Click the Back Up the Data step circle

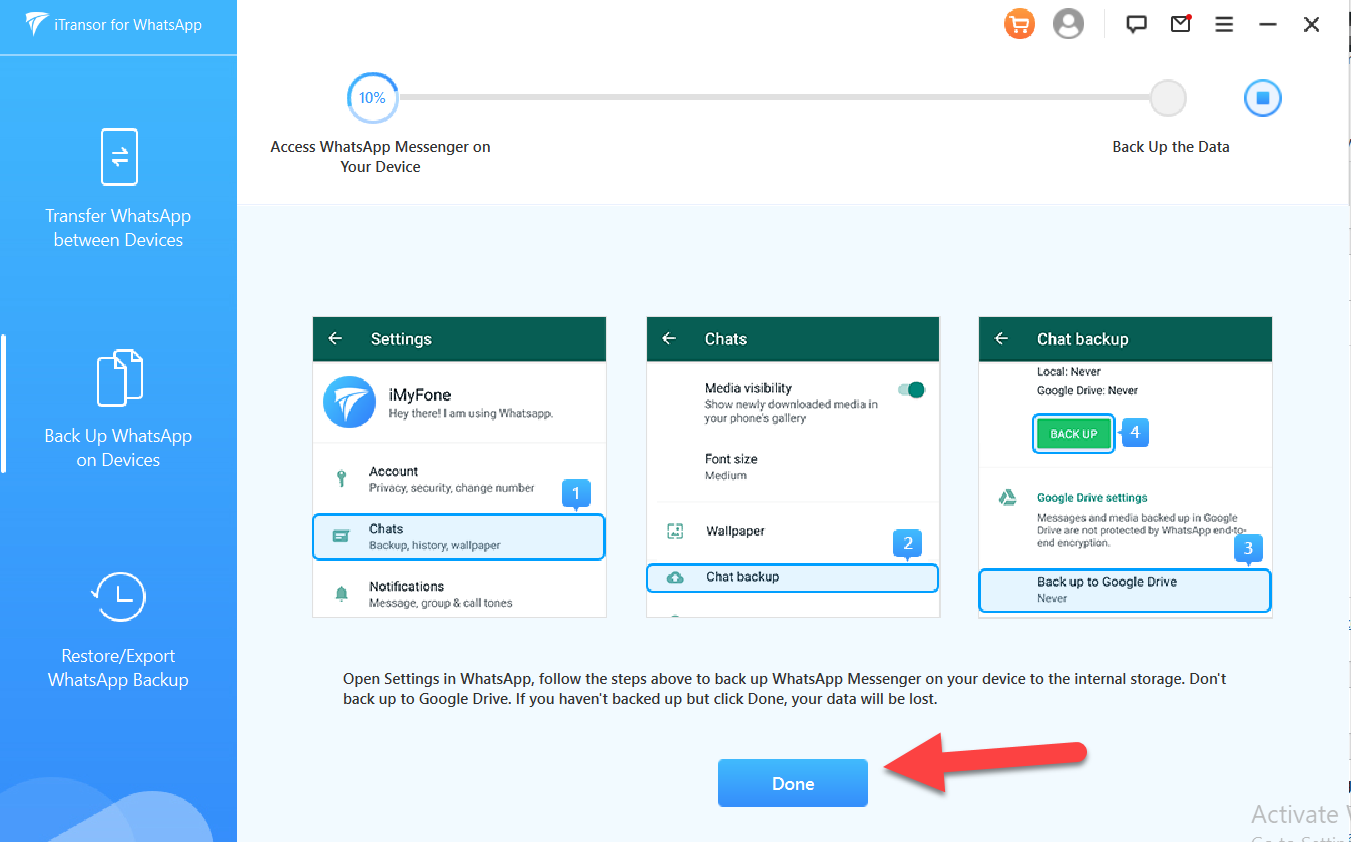1167,98
